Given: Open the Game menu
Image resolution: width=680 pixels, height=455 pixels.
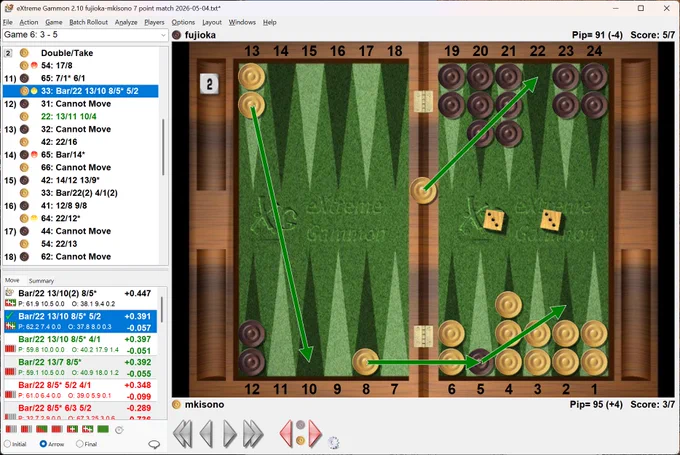Looking at the screenshot, I should pos(54,22).
